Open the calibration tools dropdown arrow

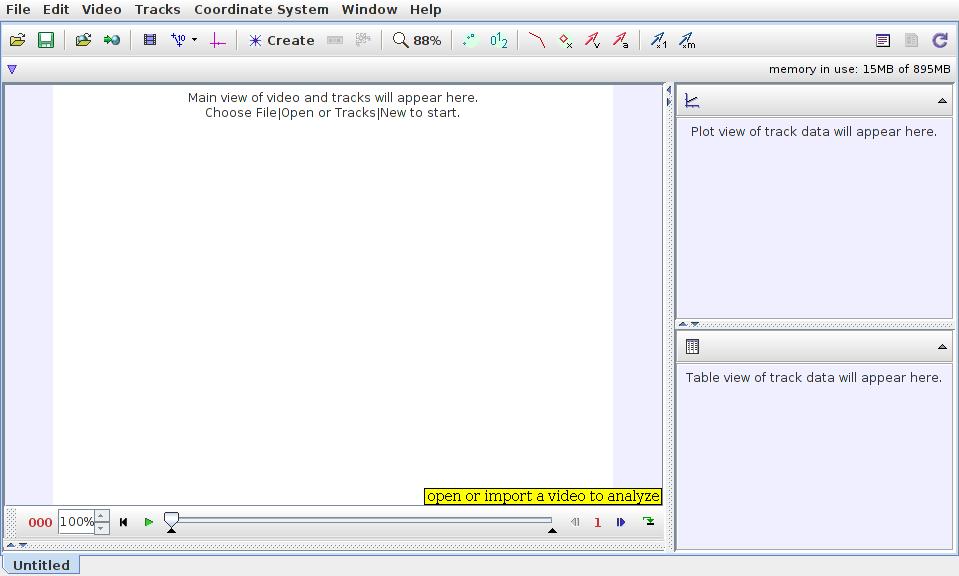194,41
